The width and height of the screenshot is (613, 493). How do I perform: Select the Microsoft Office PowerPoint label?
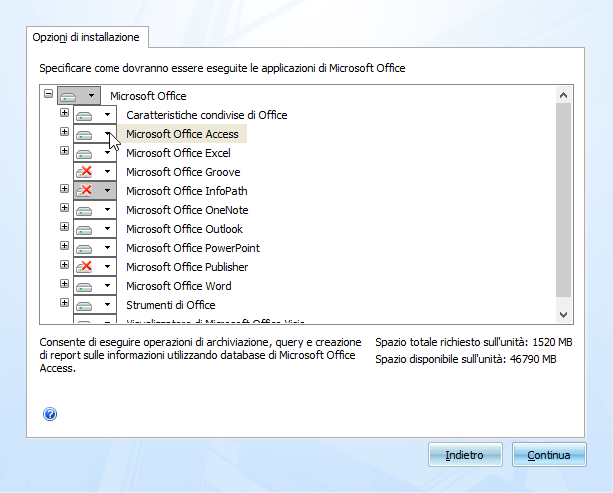click(x=193, y=248)
